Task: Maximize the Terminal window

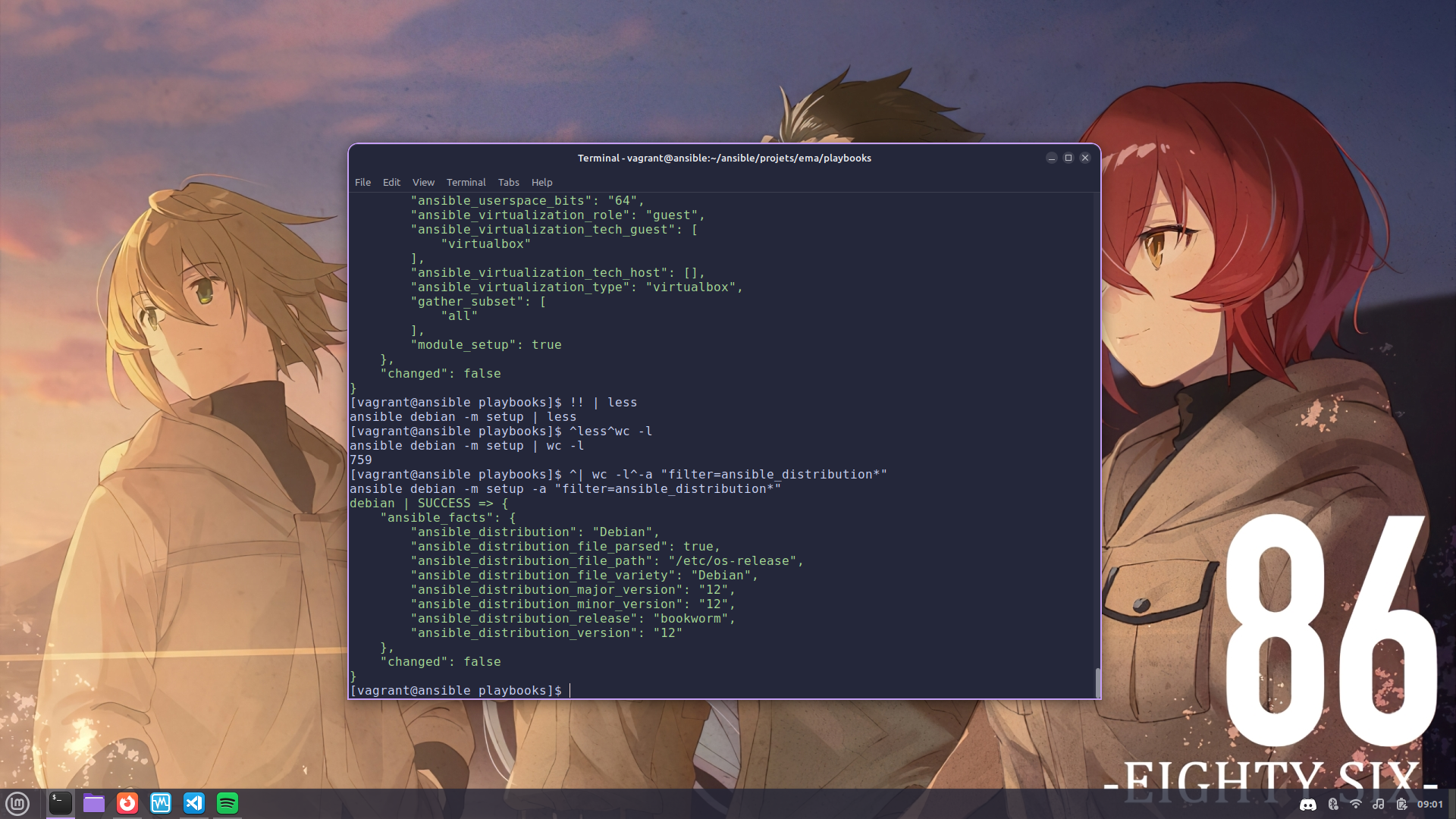Action: (x=1068, y=158)
